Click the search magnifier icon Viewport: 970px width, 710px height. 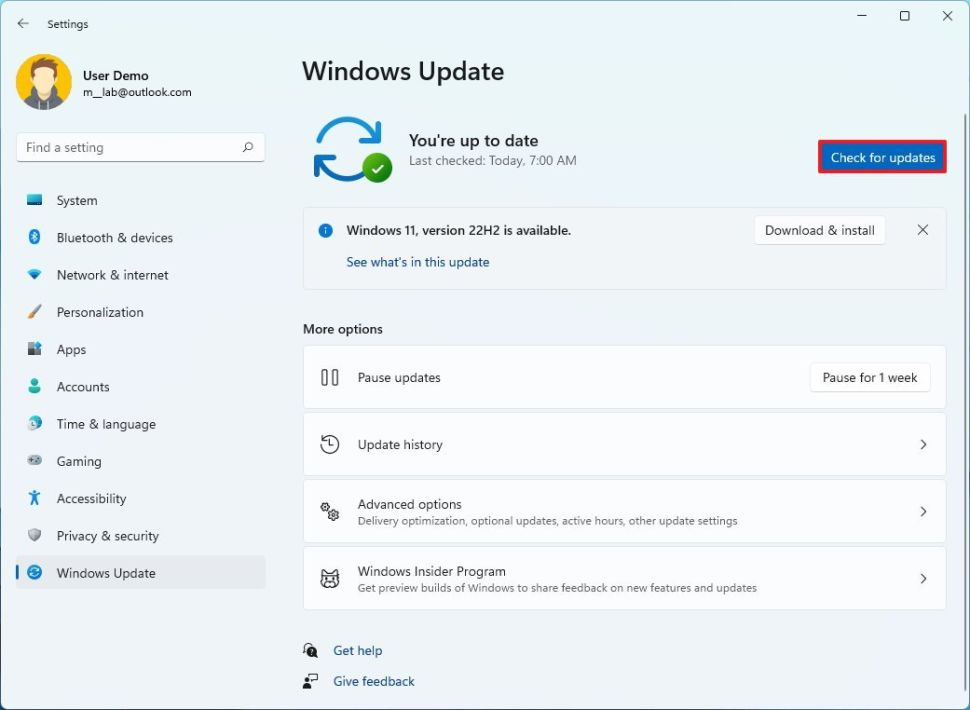pyautogui.click(x=247, y=147)
